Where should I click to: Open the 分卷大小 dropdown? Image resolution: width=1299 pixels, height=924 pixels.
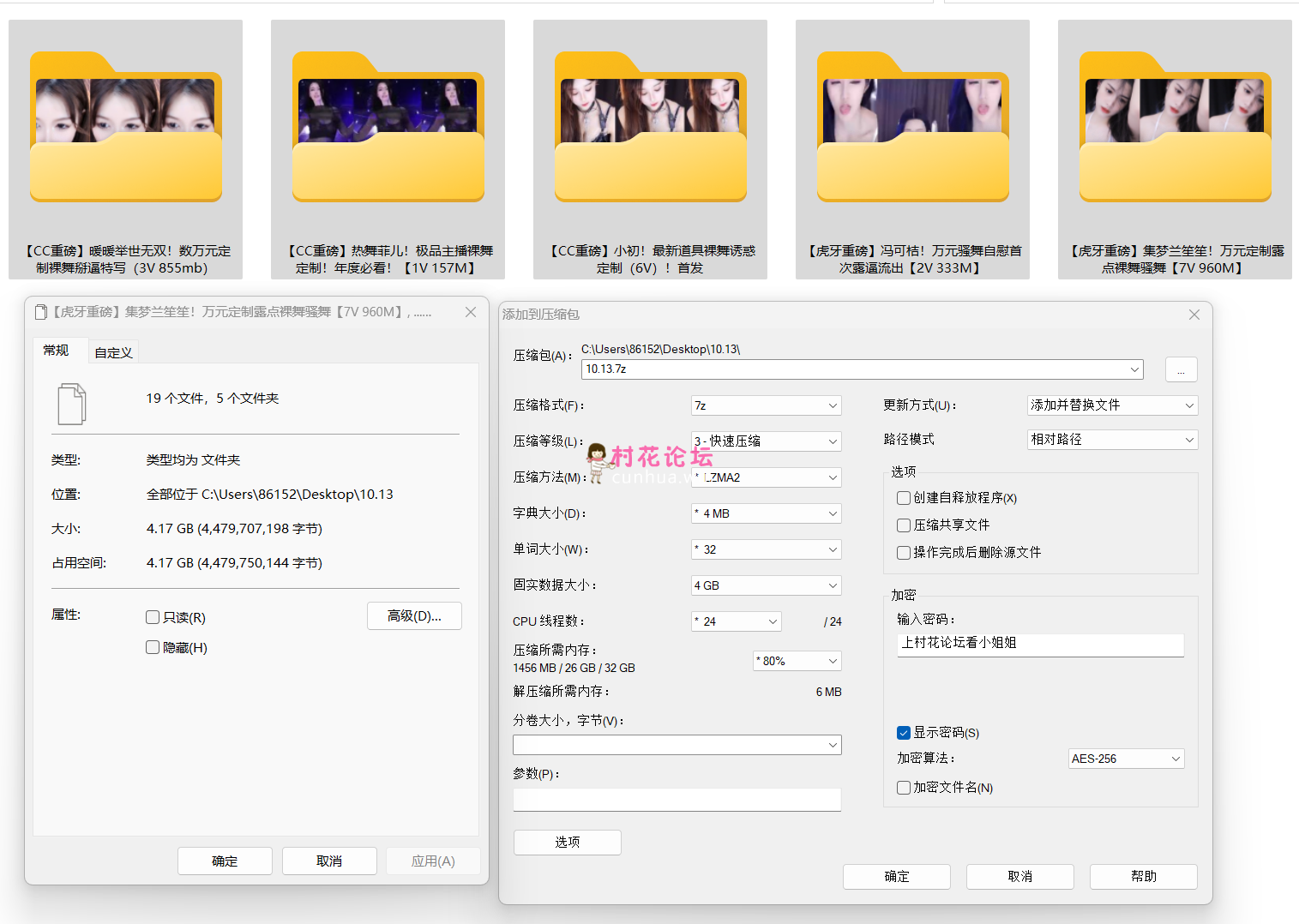click(x=677, y=745)
